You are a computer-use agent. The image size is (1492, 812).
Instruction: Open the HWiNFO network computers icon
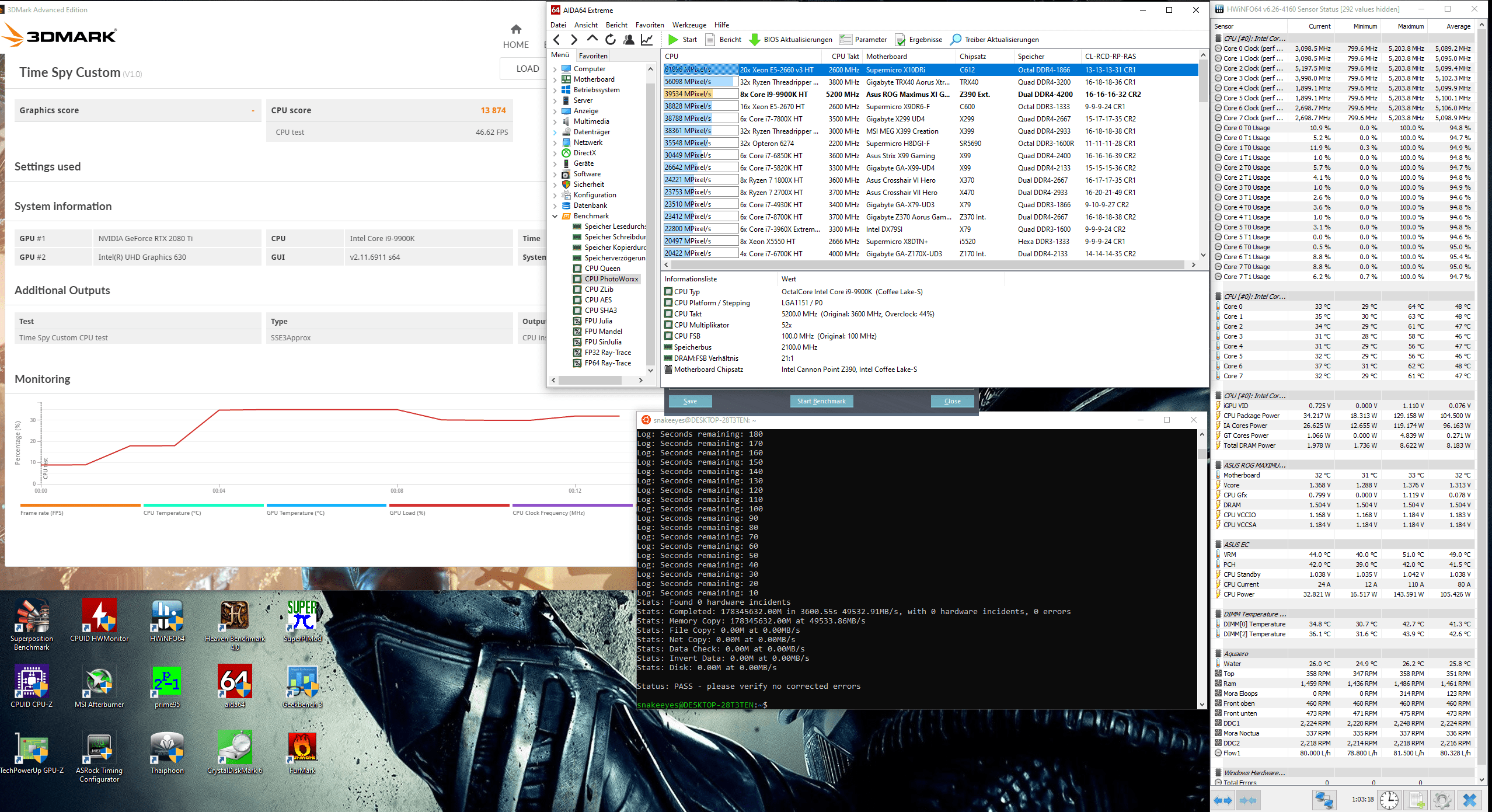pyautogui.click(x=1323, y=800)
